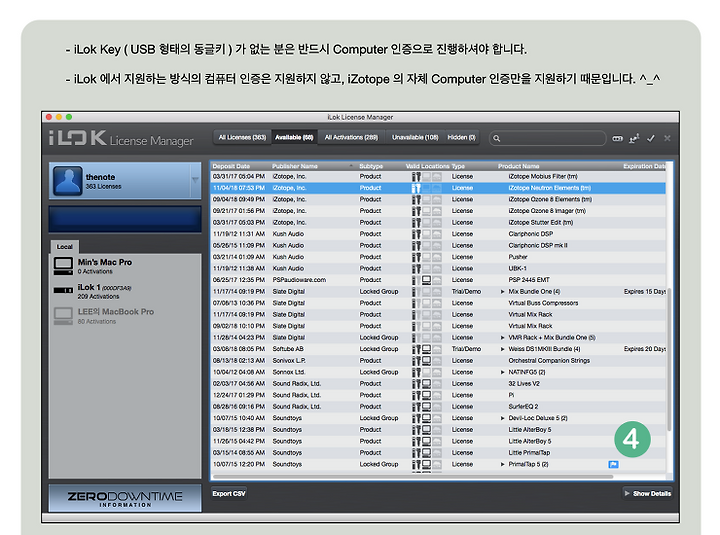This screenshot has width=720, height=535.
Task: Click the PSPaudioware.com publisher cell
Action: (299, 280)
